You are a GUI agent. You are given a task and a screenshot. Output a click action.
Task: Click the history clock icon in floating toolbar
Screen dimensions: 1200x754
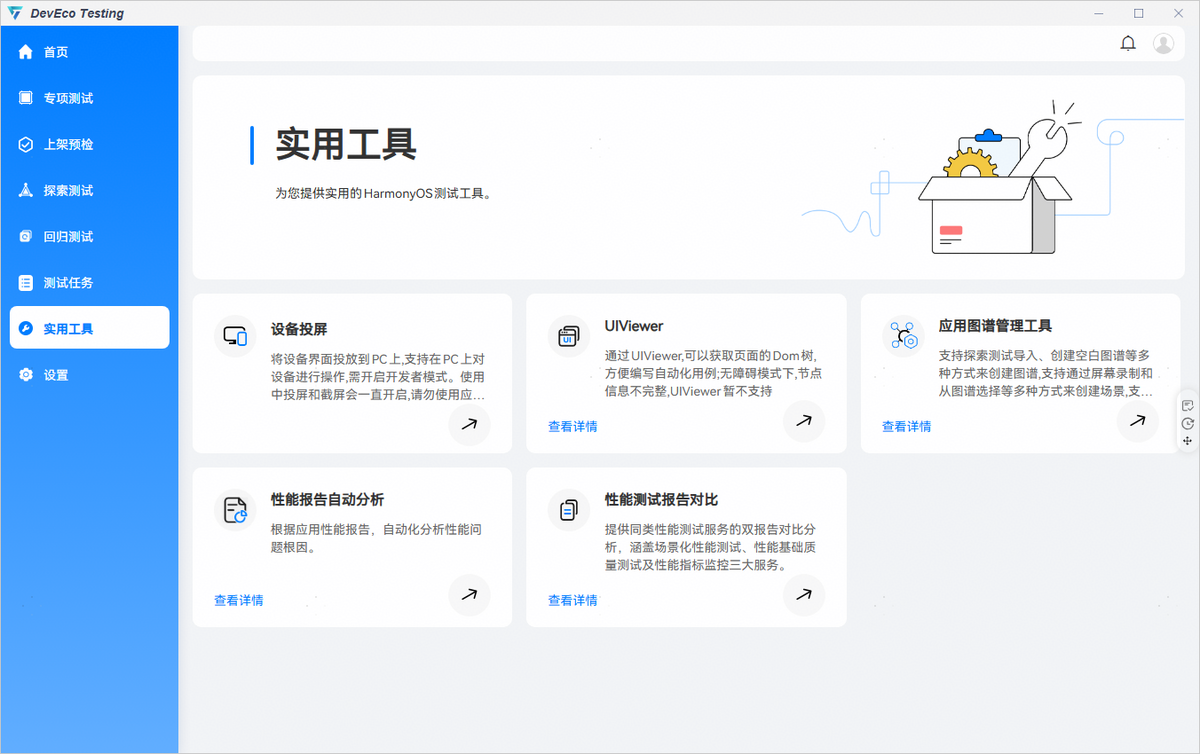pos(1187,423)
